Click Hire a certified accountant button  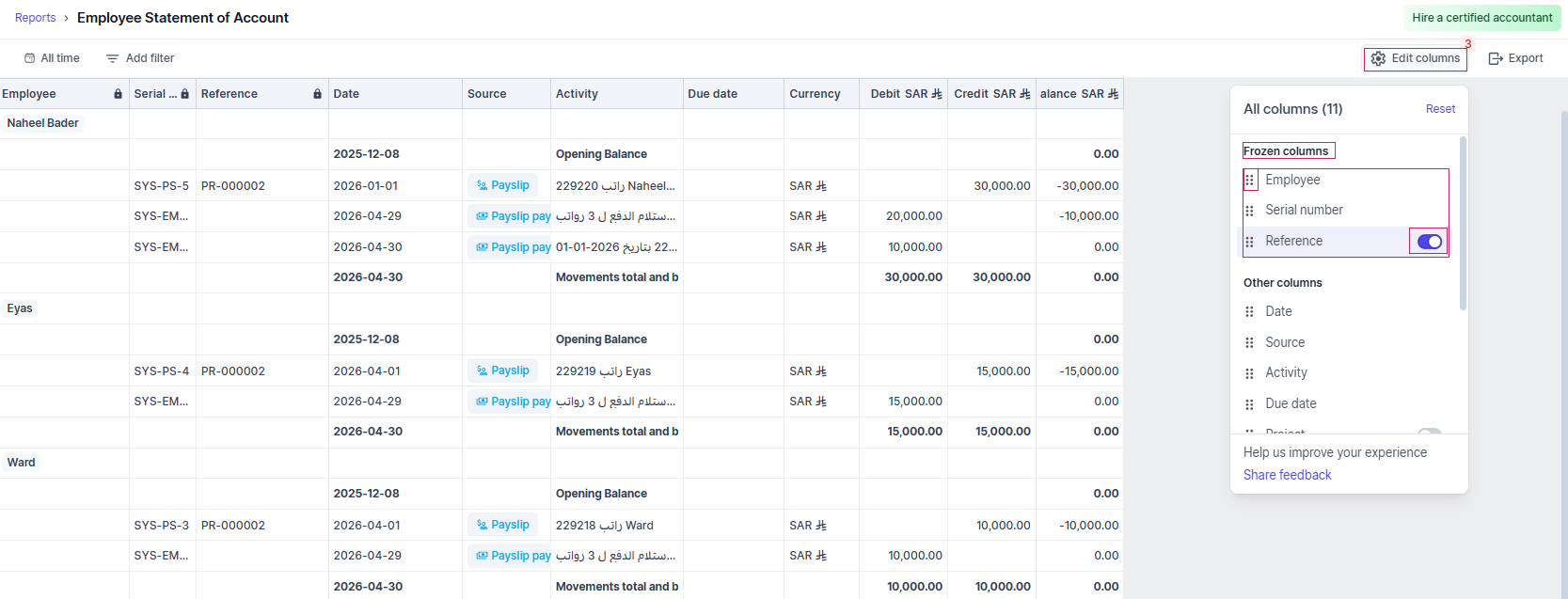point(1481,18)
